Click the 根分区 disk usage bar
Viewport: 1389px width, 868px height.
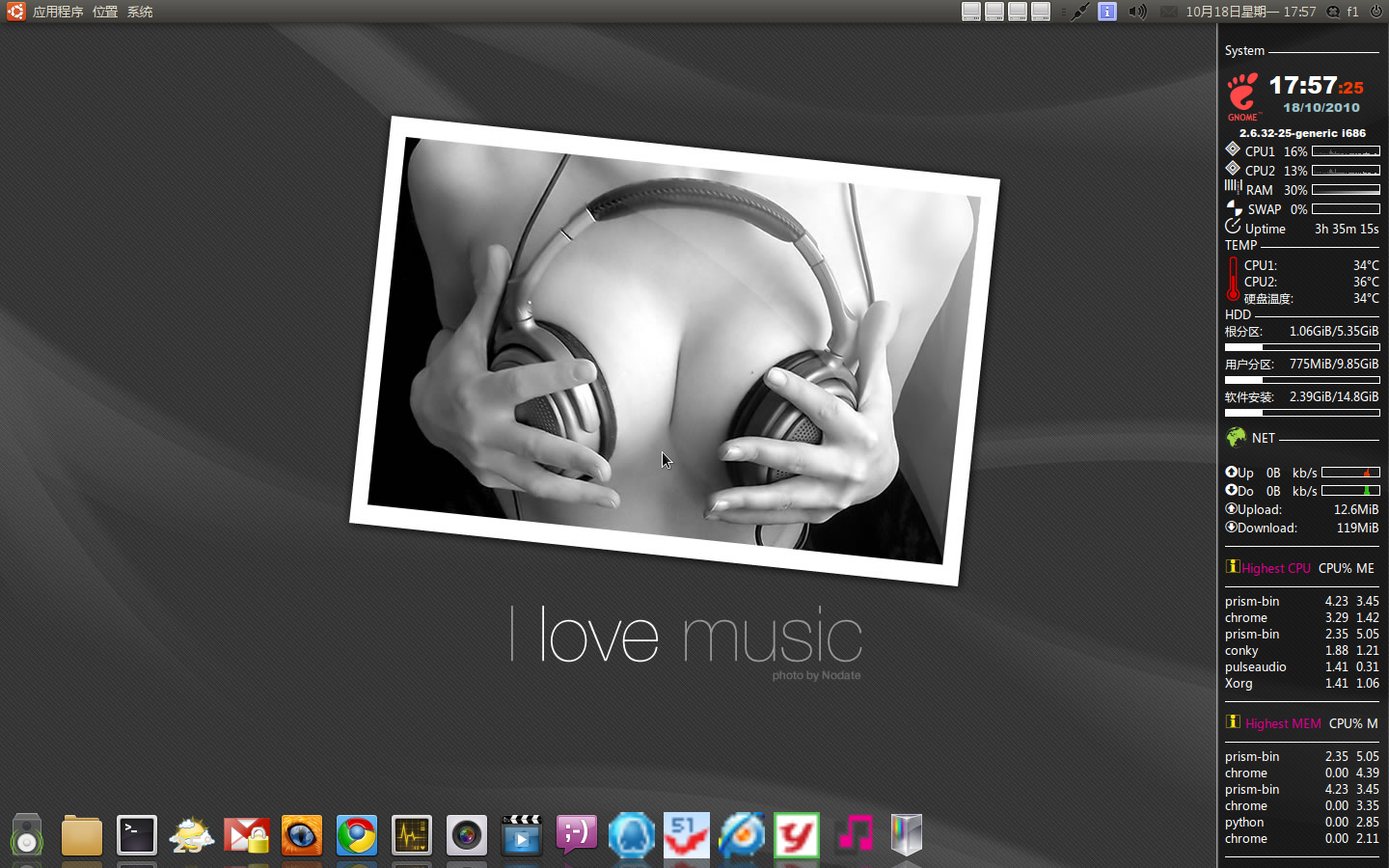point(1302,347)
